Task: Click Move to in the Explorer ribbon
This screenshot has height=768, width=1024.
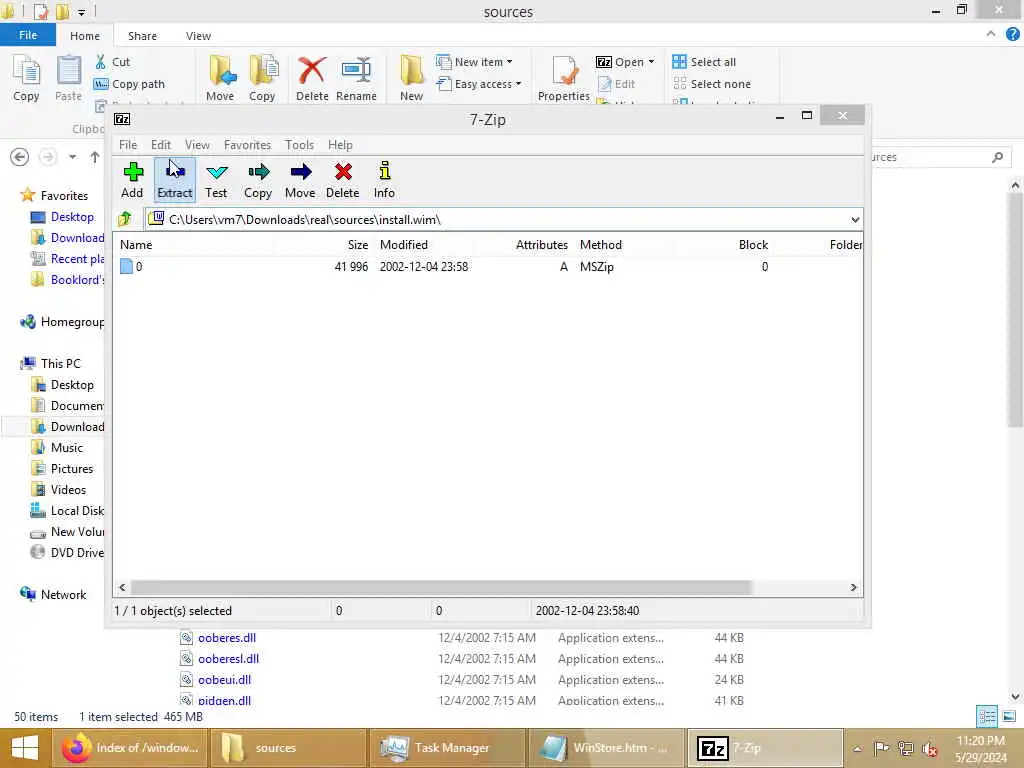Action: pos(220,78)
